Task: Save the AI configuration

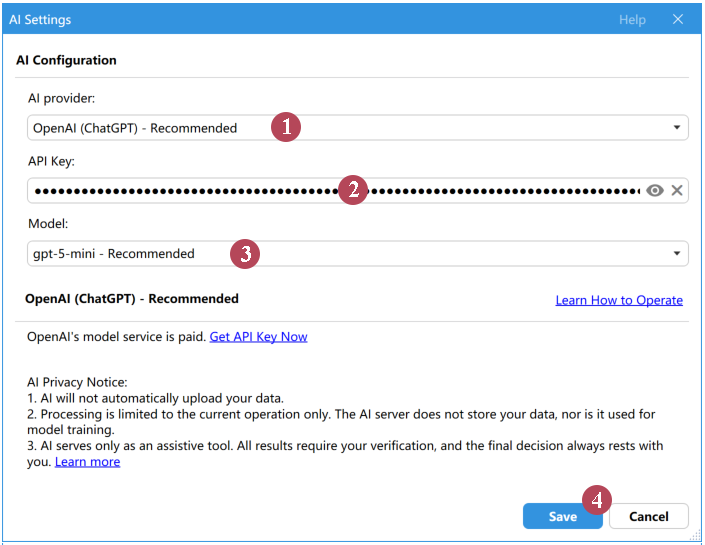Action: point(562,516)
